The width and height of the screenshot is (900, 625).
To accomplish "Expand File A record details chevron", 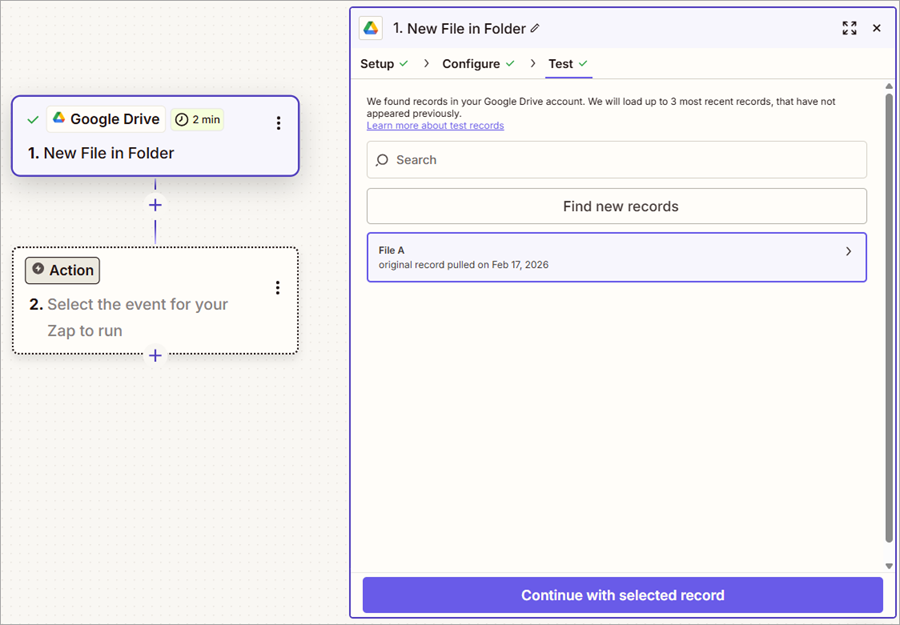I will click(x=848, y=252).
